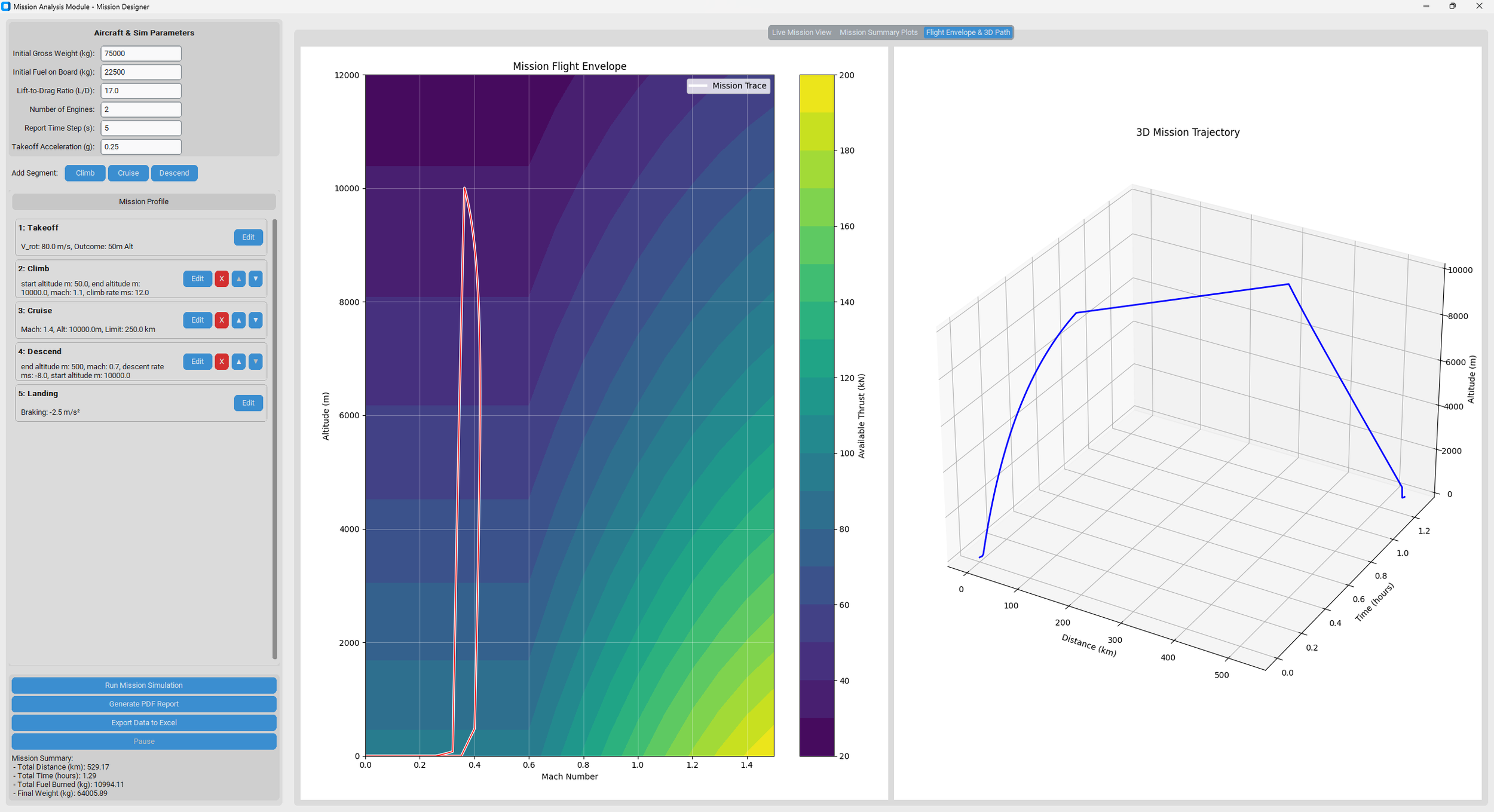Add a Descend segment

point(174,173)
